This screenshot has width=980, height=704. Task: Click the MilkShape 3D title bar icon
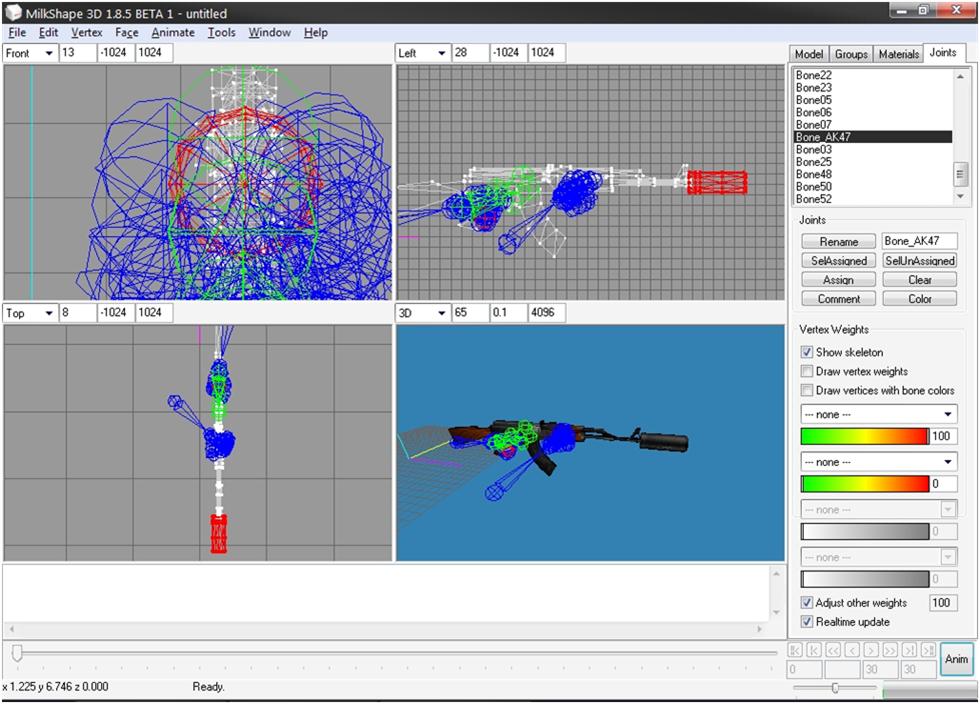pos(12,13)
